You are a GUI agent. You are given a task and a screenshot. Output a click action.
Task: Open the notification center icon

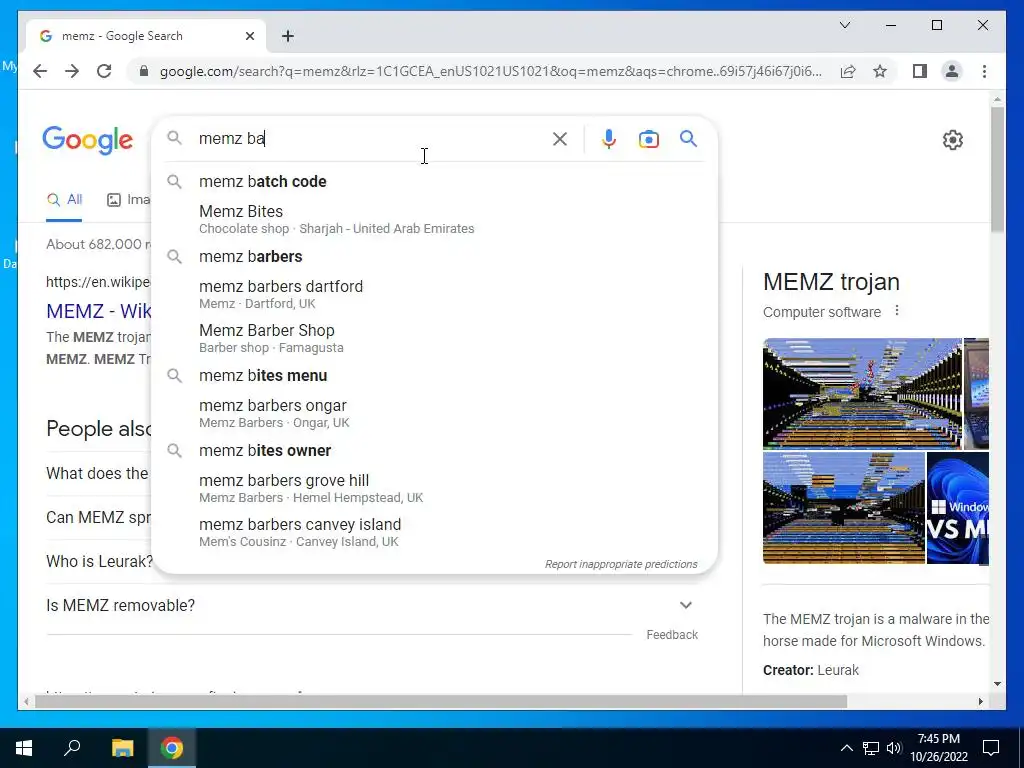pyautogui.click(x=991, y=748)
